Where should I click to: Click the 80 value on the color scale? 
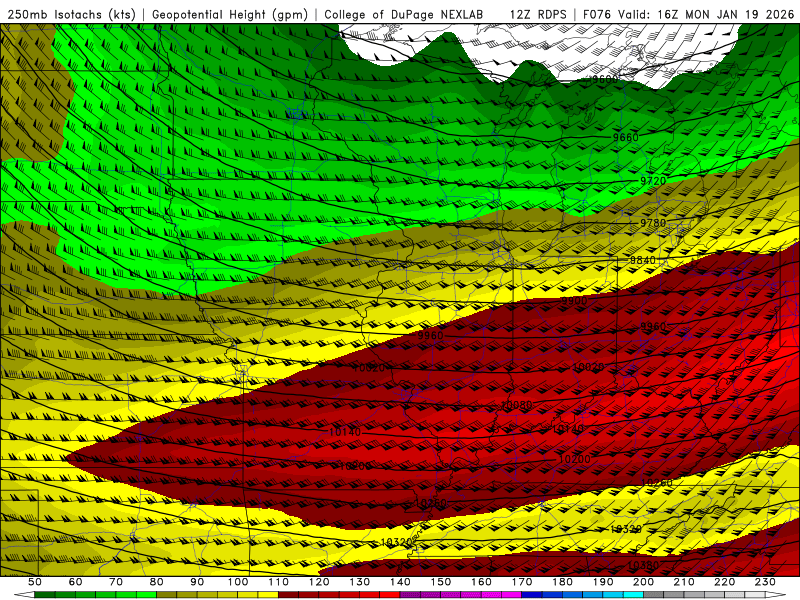(x=157, y=582)
